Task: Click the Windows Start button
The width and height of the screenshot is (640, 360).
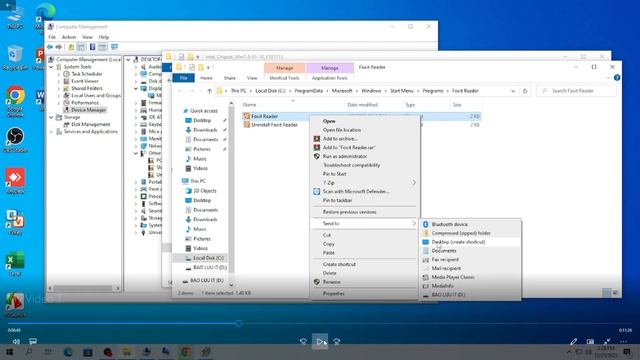Action: pos(9,352)
